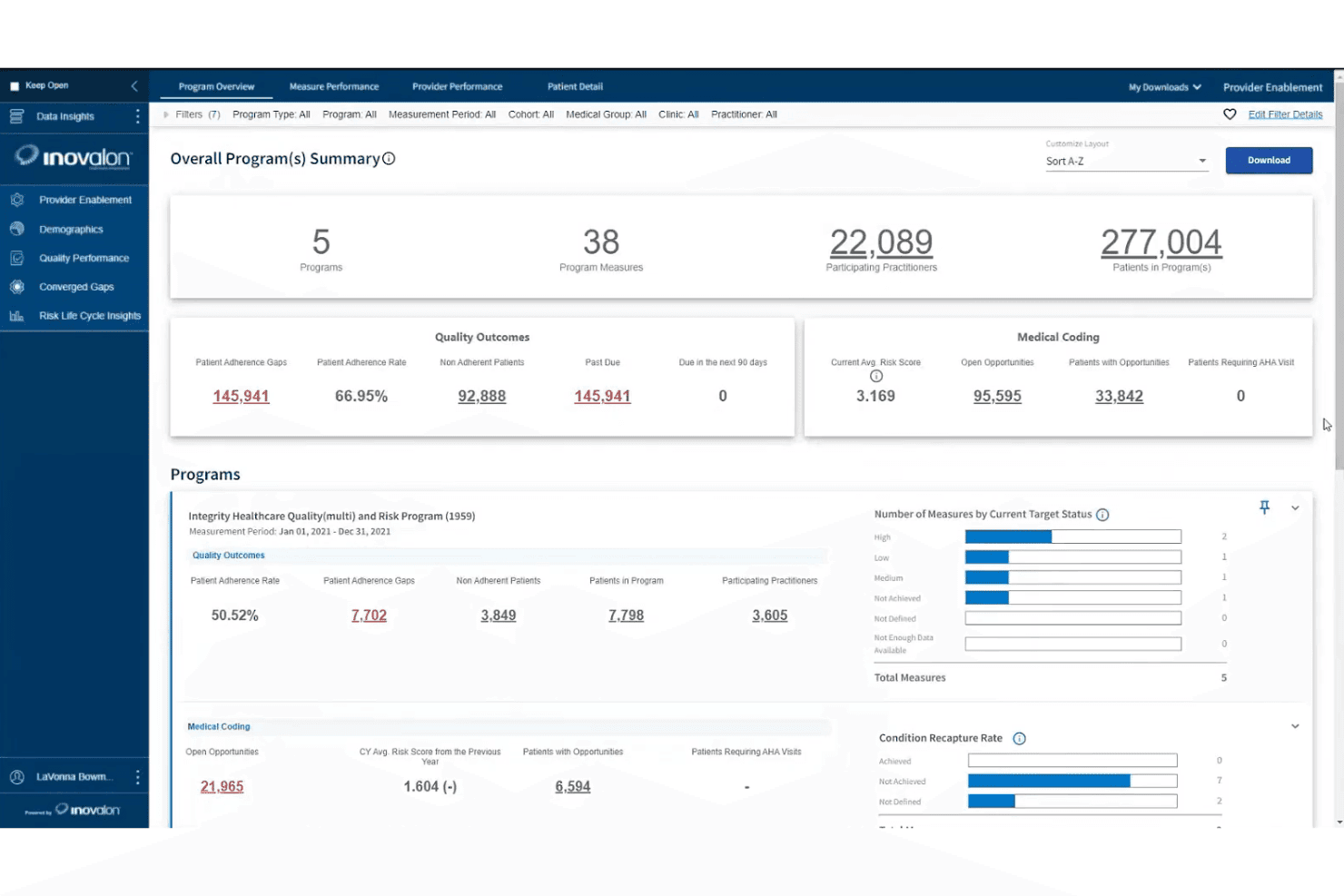Screen dimensions: 1344x896
Task: Click the High target status bar
Action: coord(1072,537)
